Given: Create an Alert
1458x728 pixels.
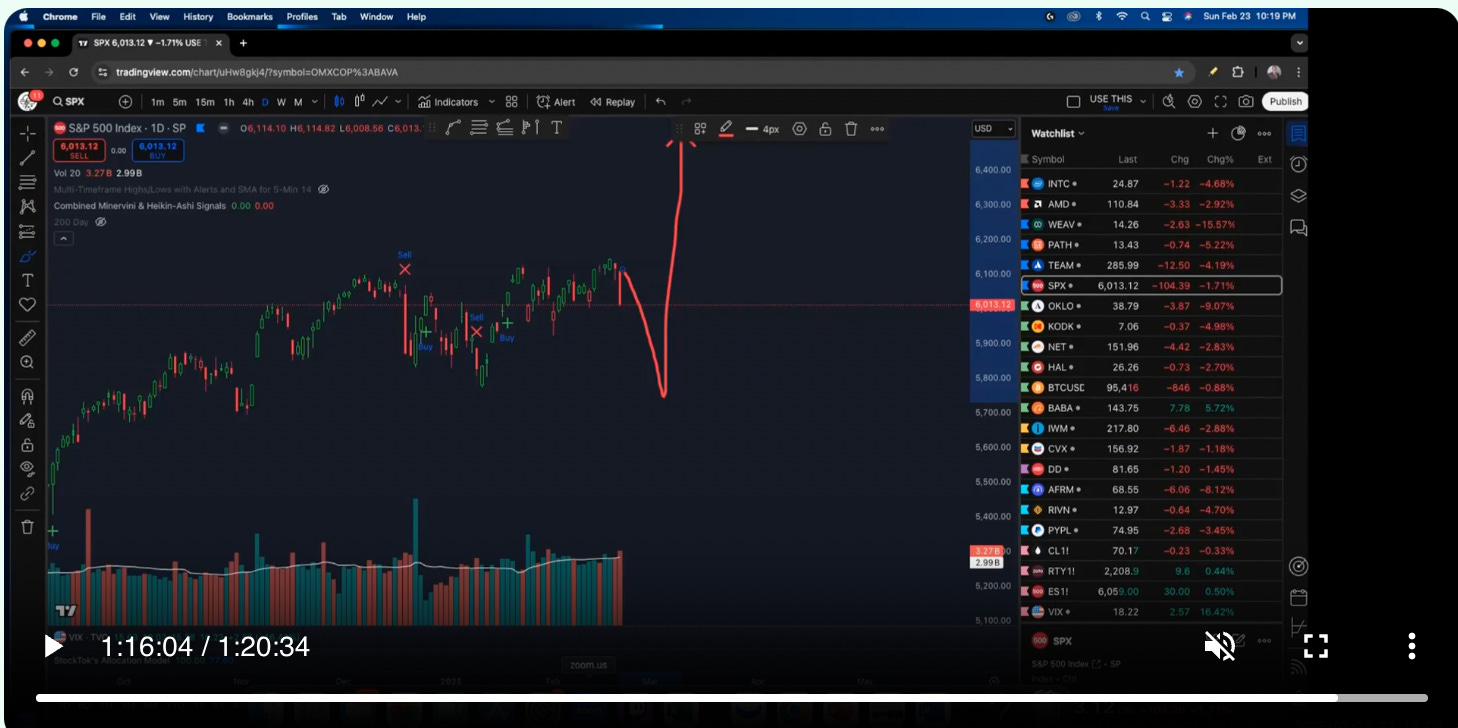Looking at the screenshot, I should [x=556, y=102].
